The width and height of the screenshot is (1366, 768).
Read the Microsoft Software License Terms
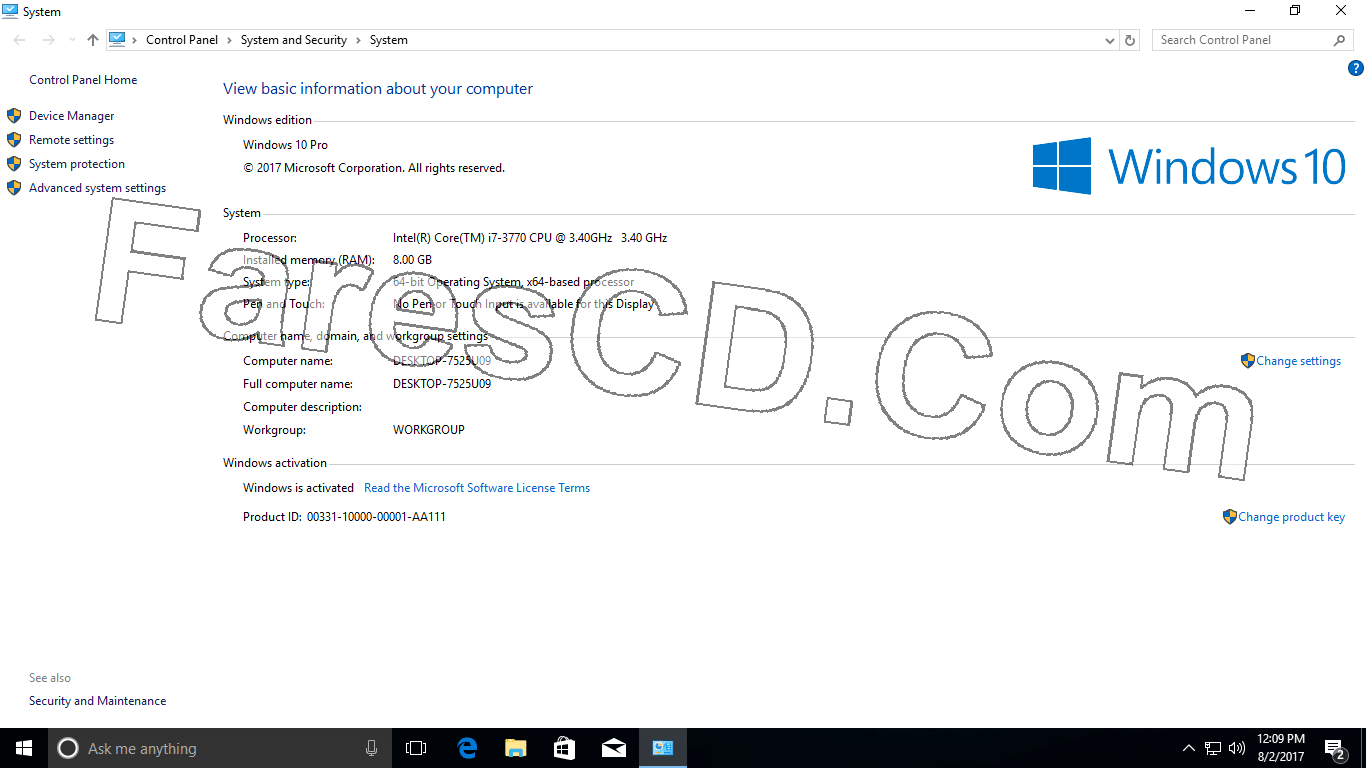pos(477,488)
